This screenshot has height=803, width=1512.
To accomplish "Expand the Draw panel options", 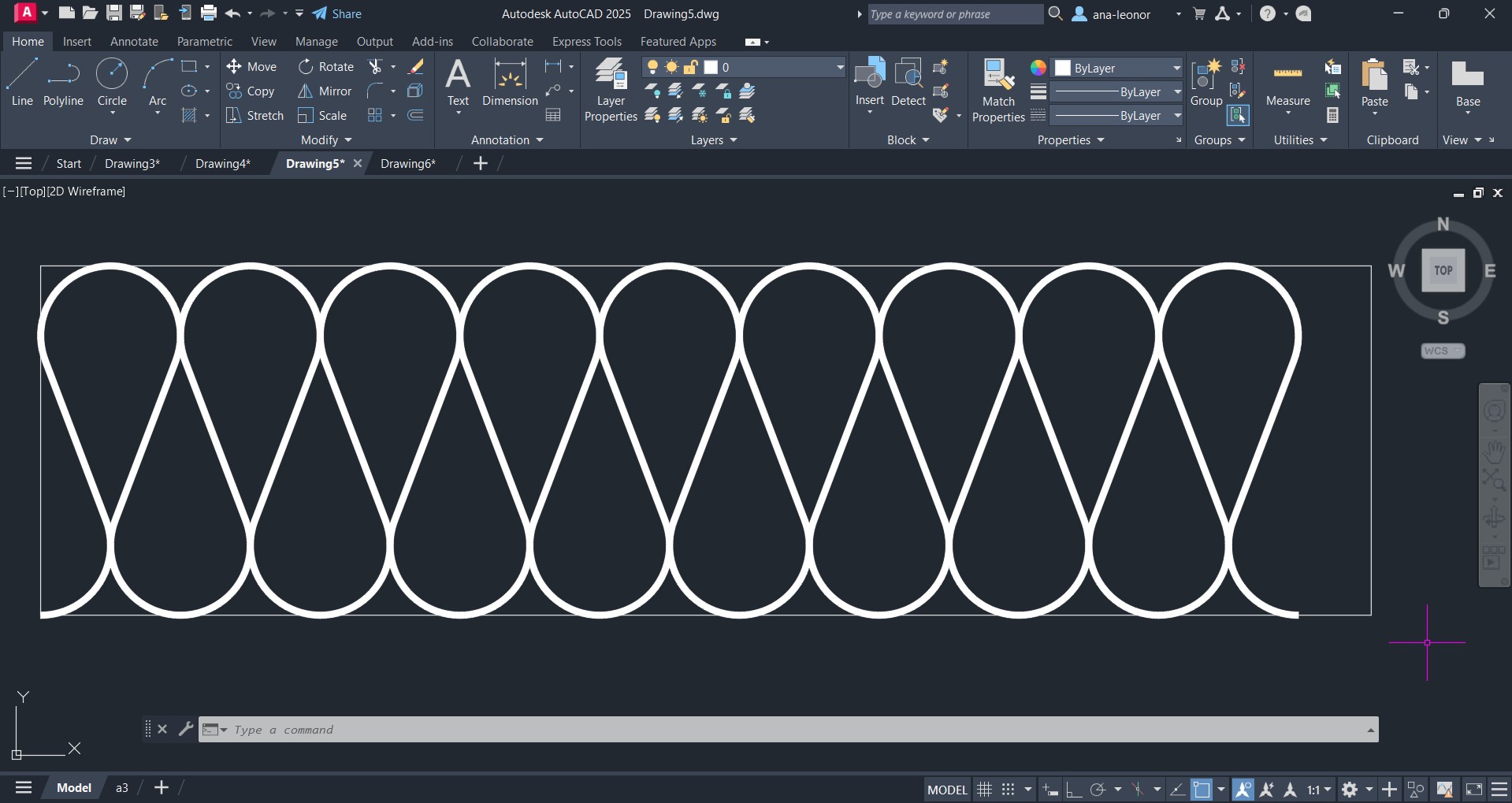I will click(110, 140).
